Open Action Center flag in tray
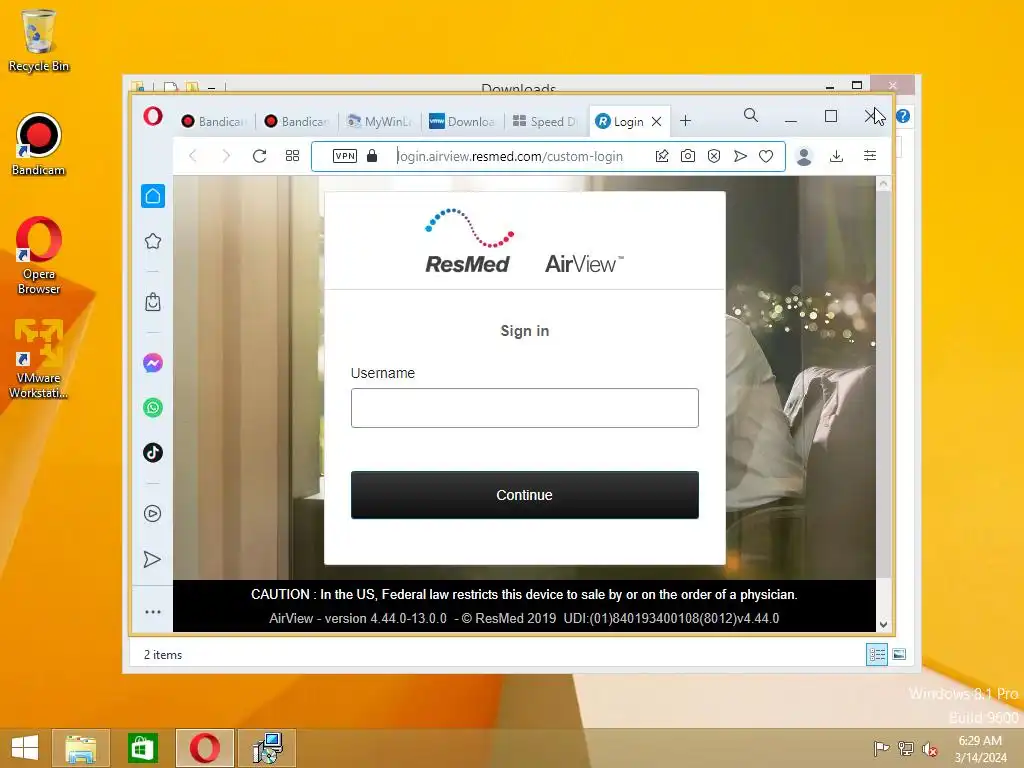This screenshot has height=768, width=1024. 881,748
